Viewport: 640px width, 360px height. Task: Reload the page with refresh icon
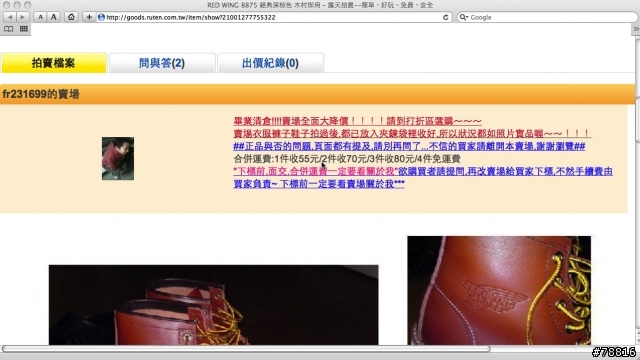click(445, 17)
